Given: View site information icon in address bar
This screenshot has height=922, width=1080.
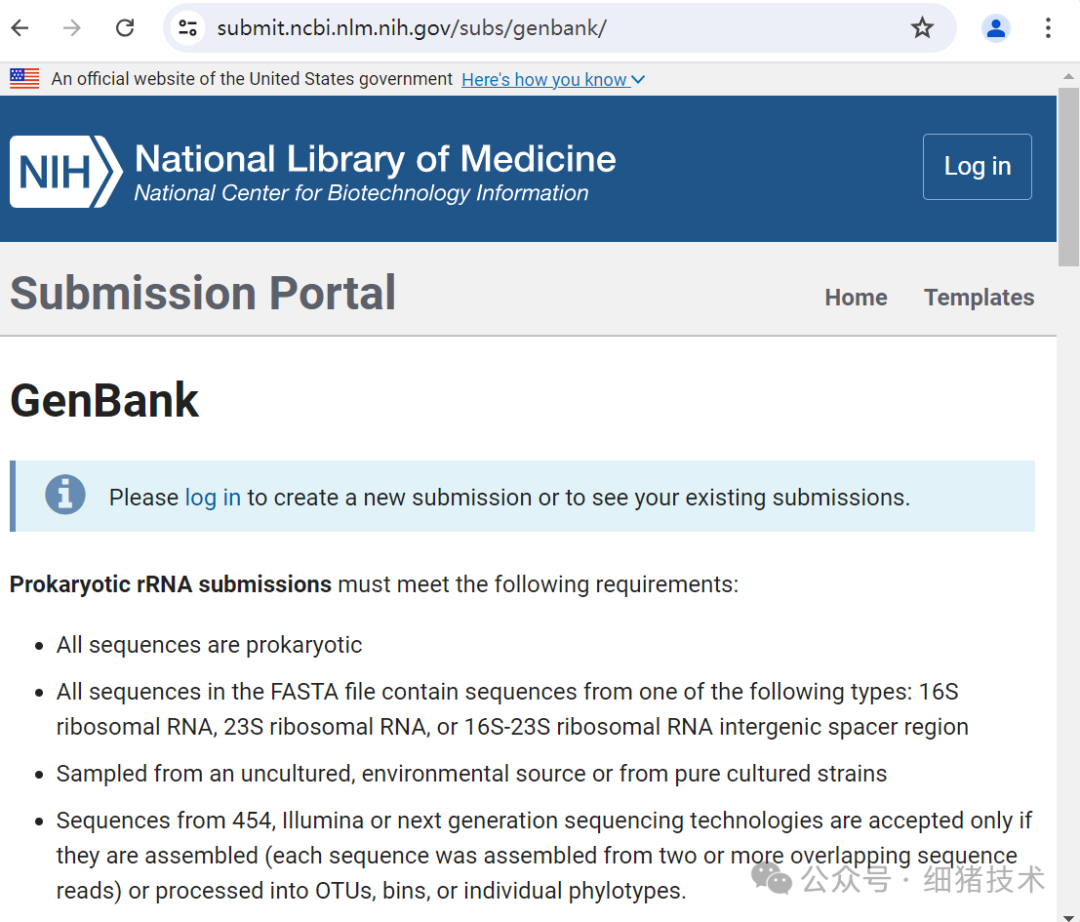Looking at the screenshot, I should click(x=188, y=28).
